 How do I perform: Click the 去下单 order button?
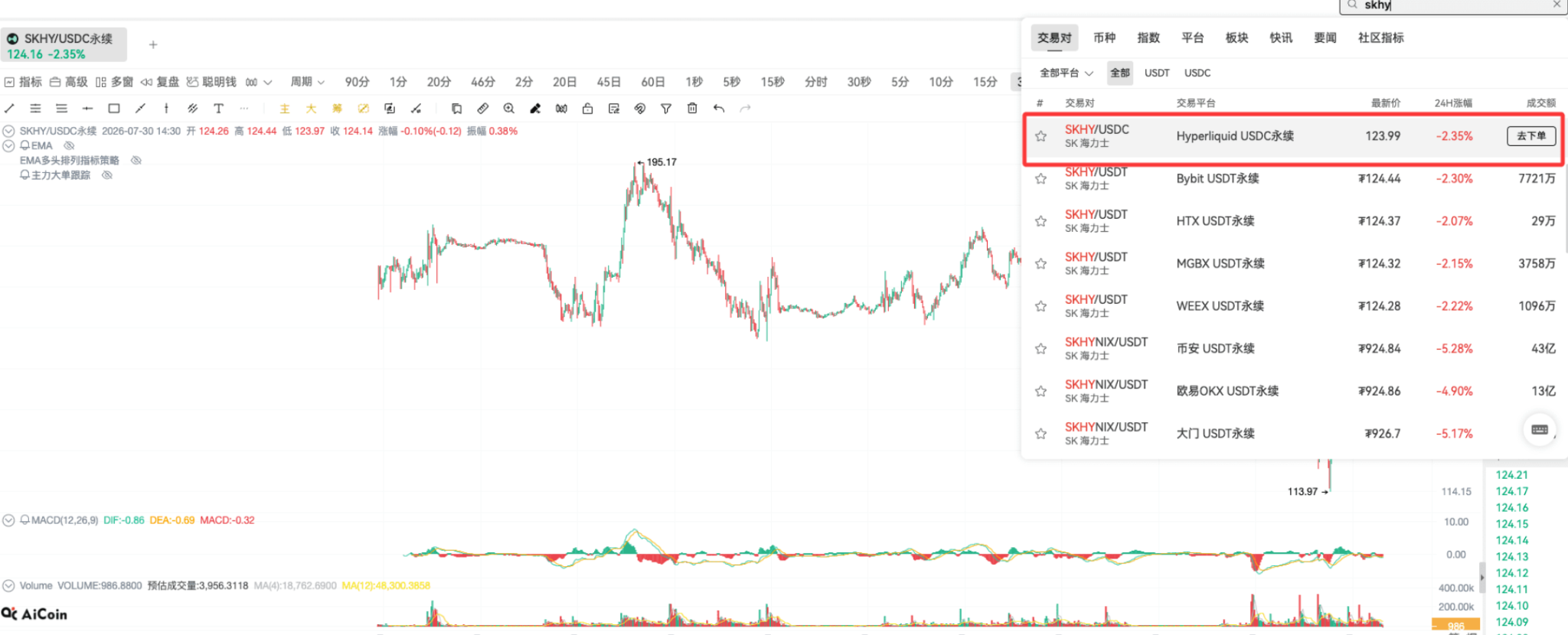pos(1531,136)
